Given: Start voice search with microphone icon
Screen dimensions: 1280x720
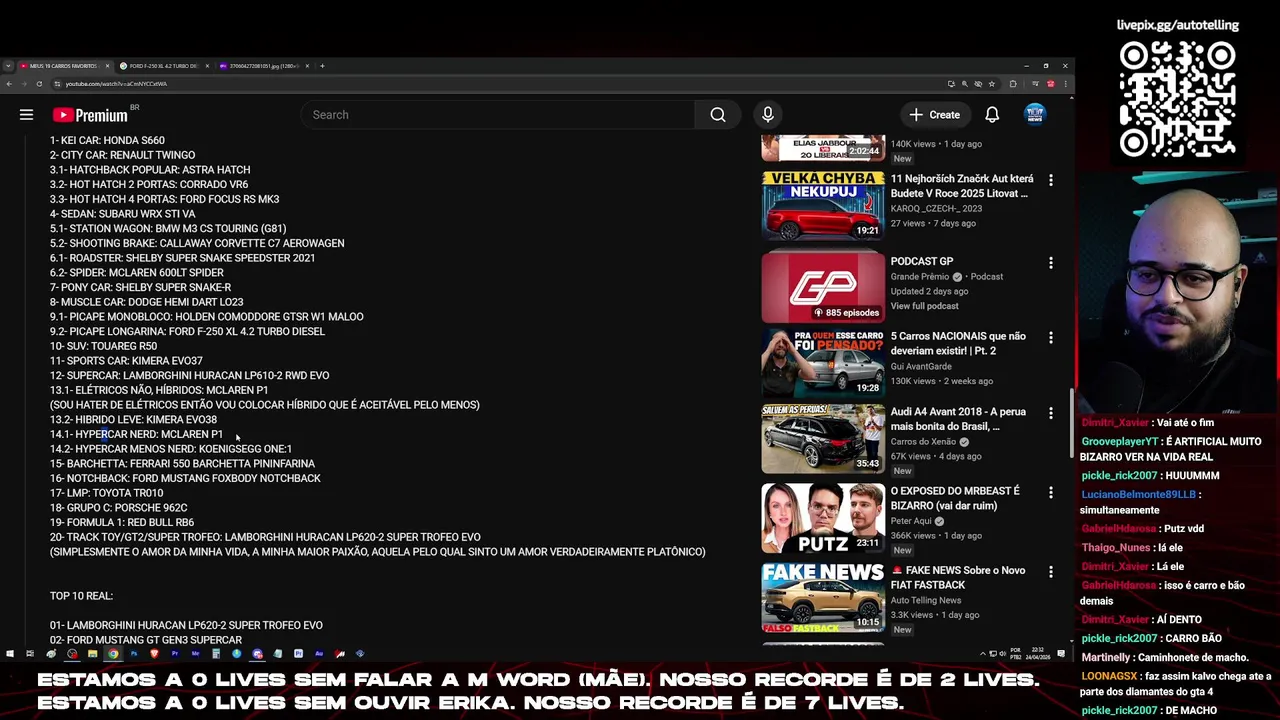Looking at the screenshot, I should tap(768, 115).
